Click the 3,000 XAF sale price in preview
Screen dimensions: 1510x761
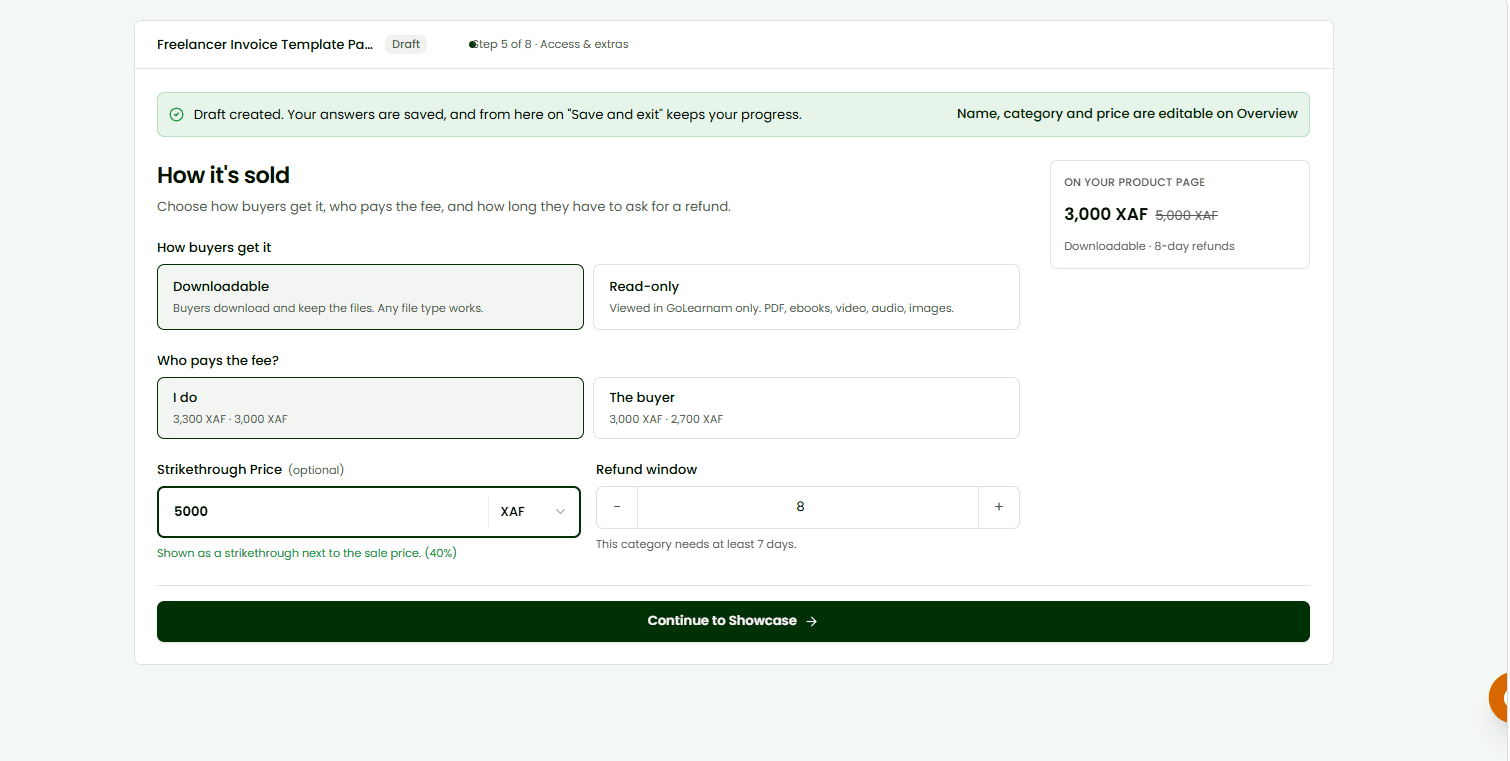tap(1106, 215)
